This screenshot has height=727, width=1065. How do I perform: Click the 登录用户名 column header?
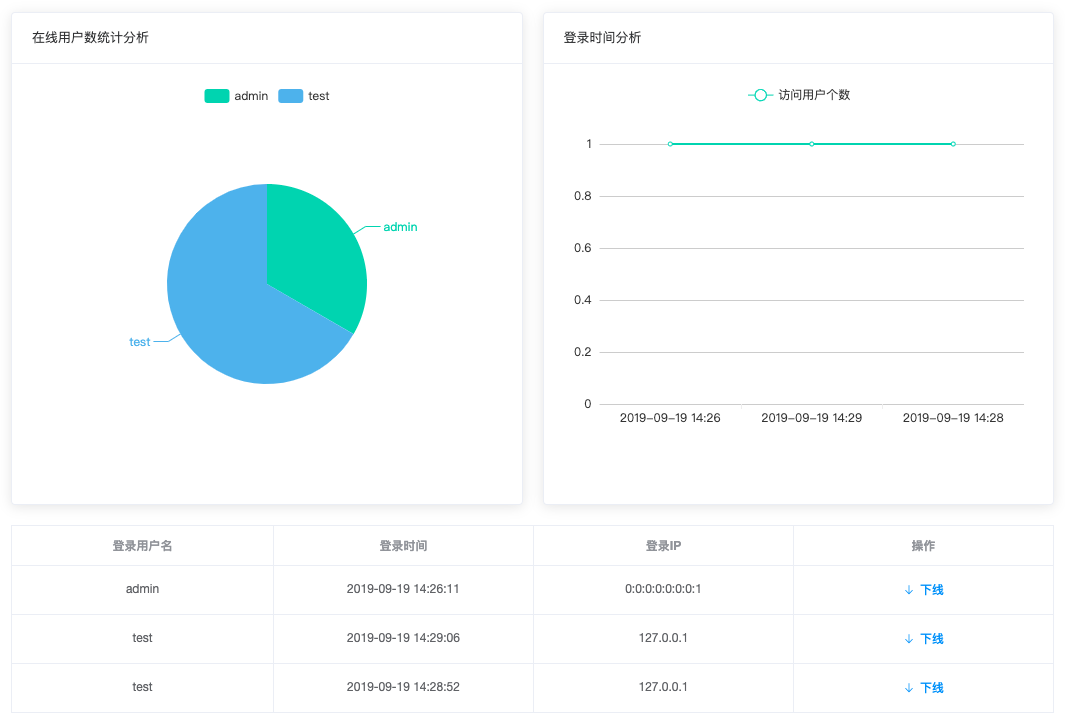[x=142, y=546]
